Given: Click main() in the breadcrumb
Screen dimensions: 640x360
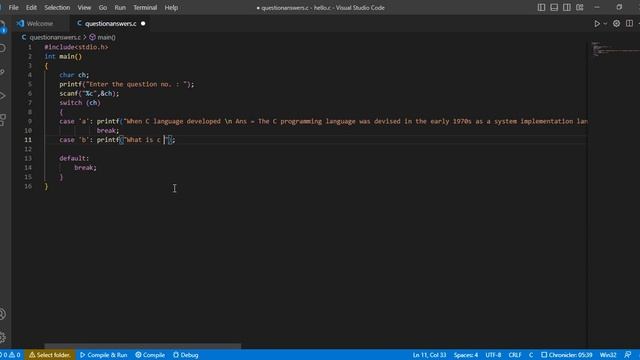Looking at the screenshot, I should tap(106, 37).
